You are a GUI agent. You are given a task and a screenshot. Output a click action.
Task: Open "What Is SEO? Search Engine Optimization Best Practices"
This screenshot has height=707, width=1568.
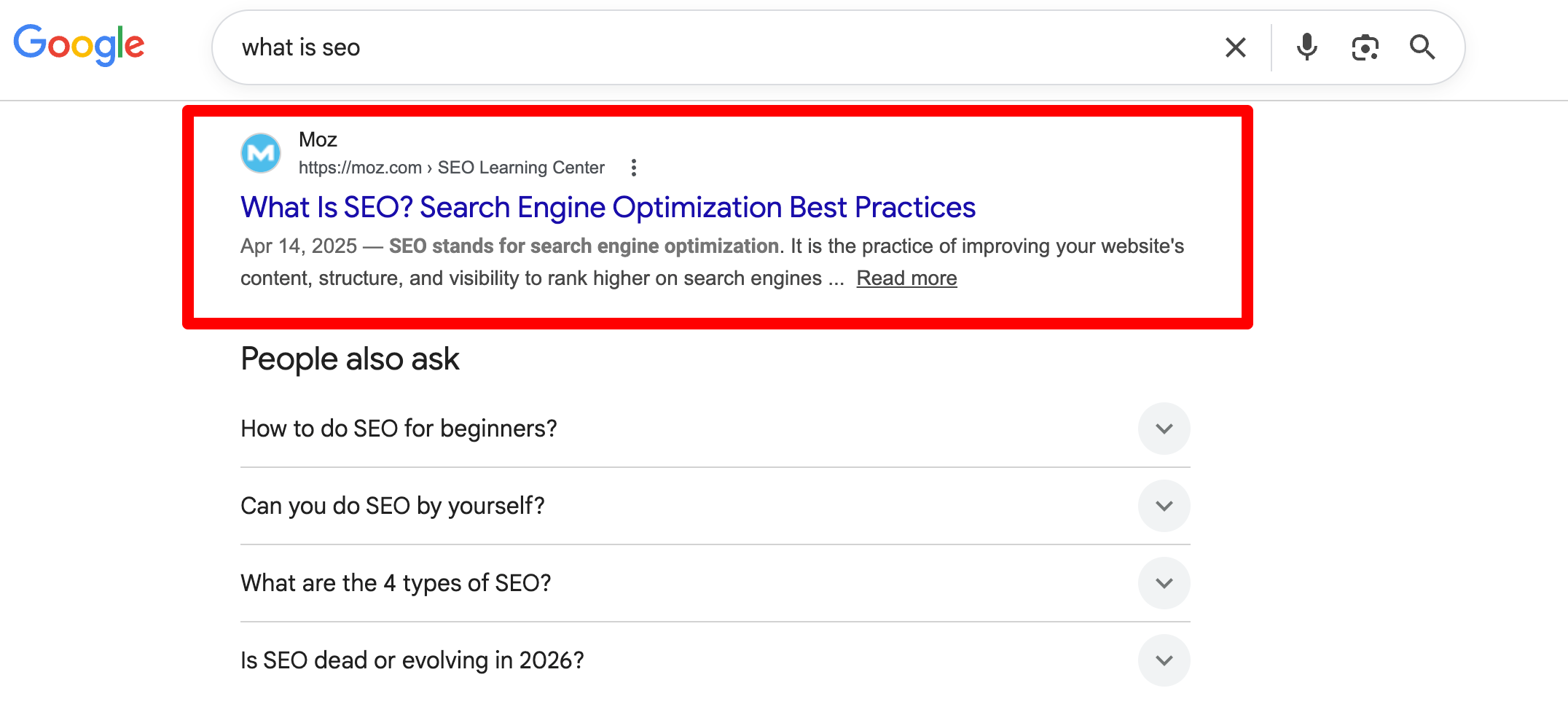(608, 207)
